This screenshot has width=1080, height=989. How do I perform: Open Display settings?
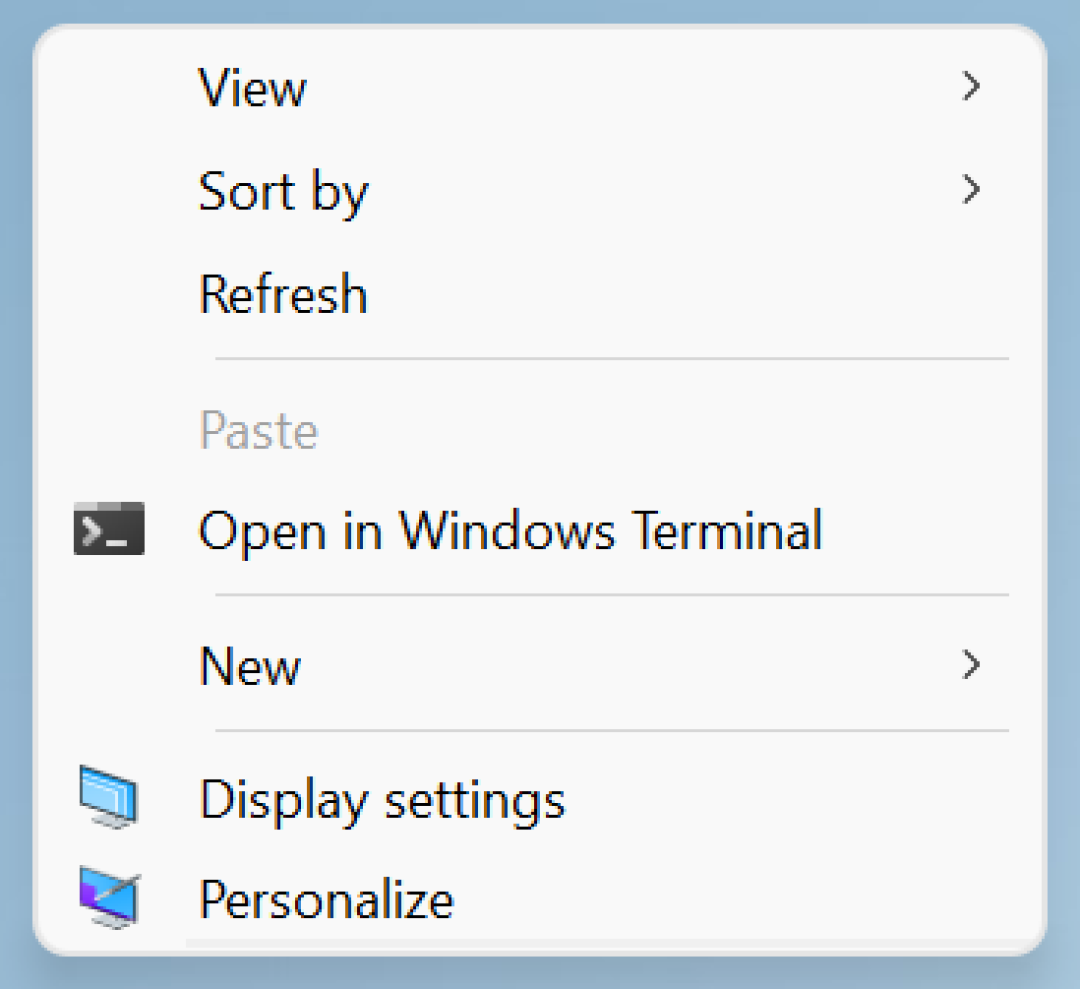pyautogui.click(x=540, y=799)
